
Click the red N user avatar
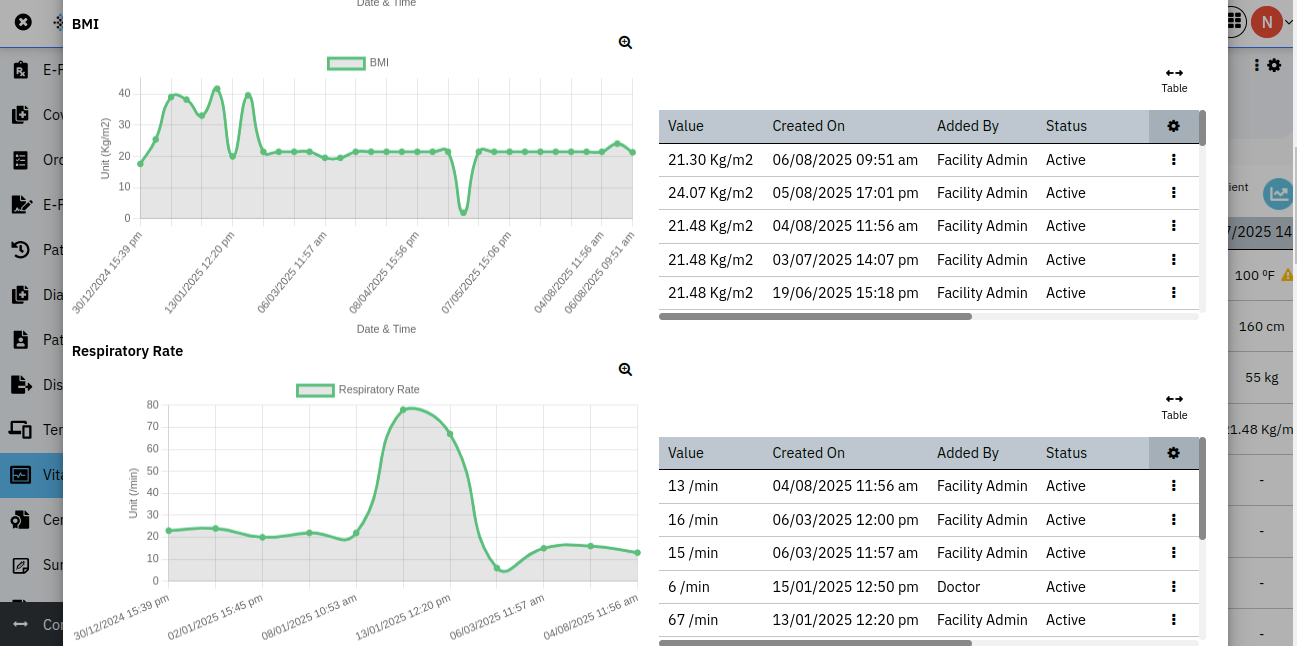1266,21
